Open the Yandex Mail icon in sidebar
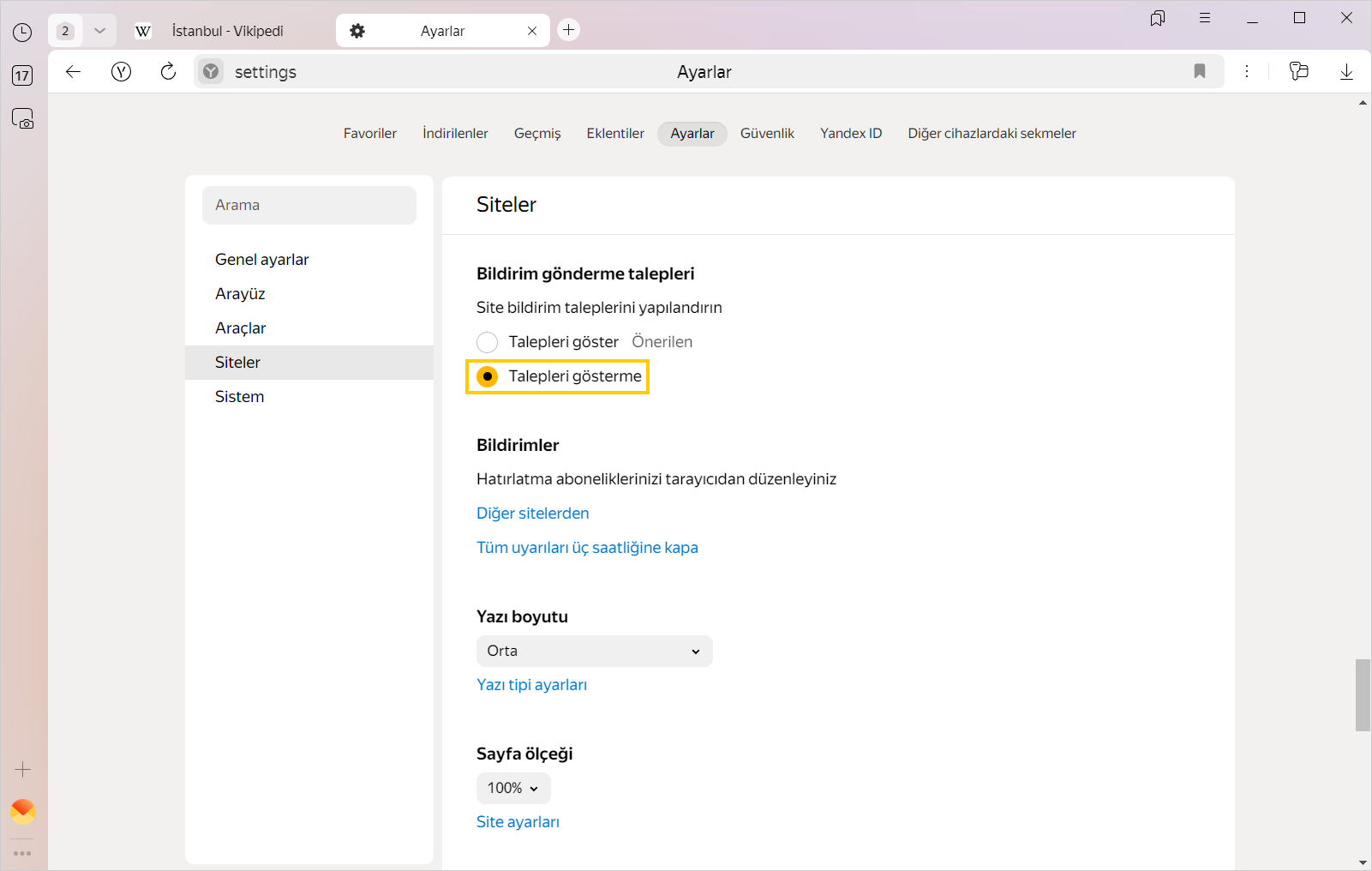This screenshot has height=871, width=1372. click(x=23, y=810)
